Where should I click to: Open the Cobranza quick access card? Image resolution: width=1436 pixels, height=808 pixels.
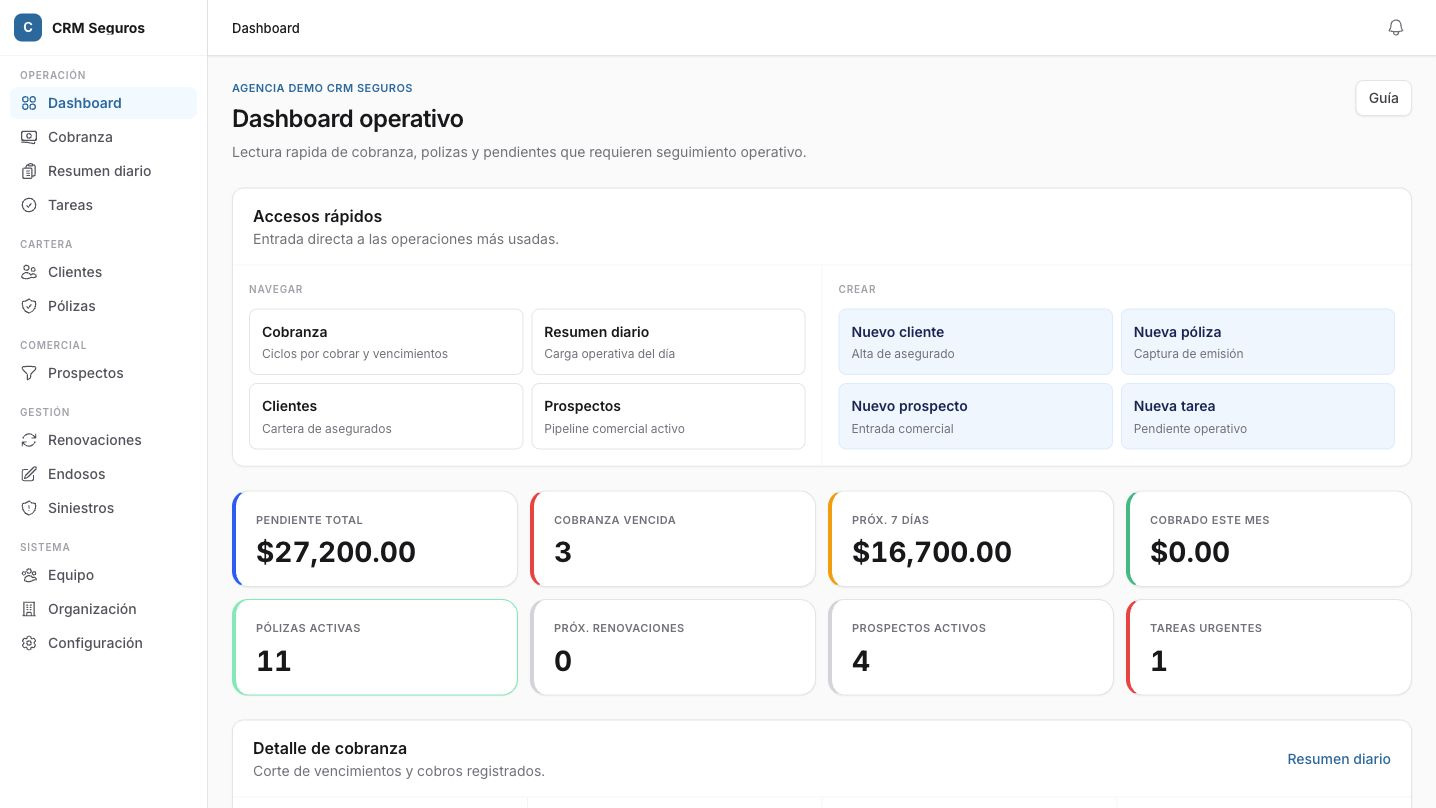pos(386,342)
